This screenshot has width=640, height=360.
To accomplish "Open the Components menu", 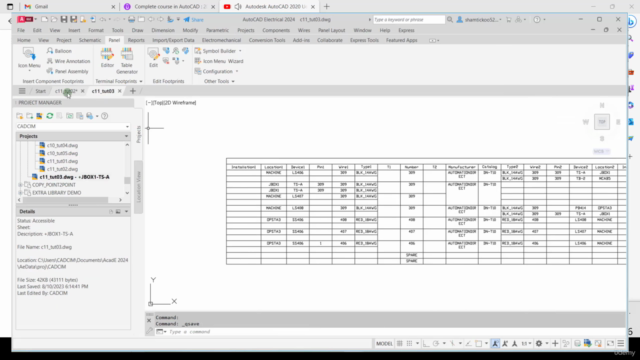I will click(x=276, y=30).
